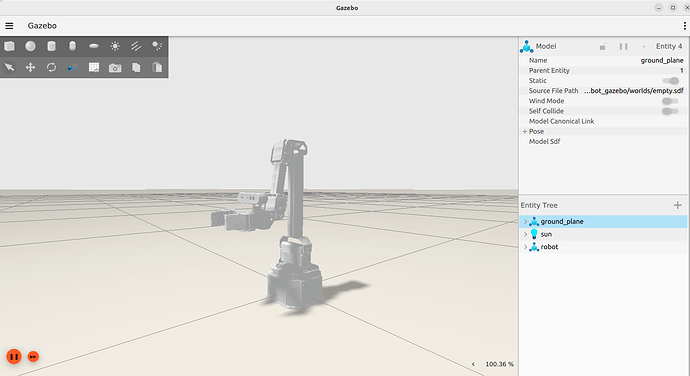The image size is (690, 376).
Task: Select ground_plane in the Entity Tree
Action: [562, 221]
